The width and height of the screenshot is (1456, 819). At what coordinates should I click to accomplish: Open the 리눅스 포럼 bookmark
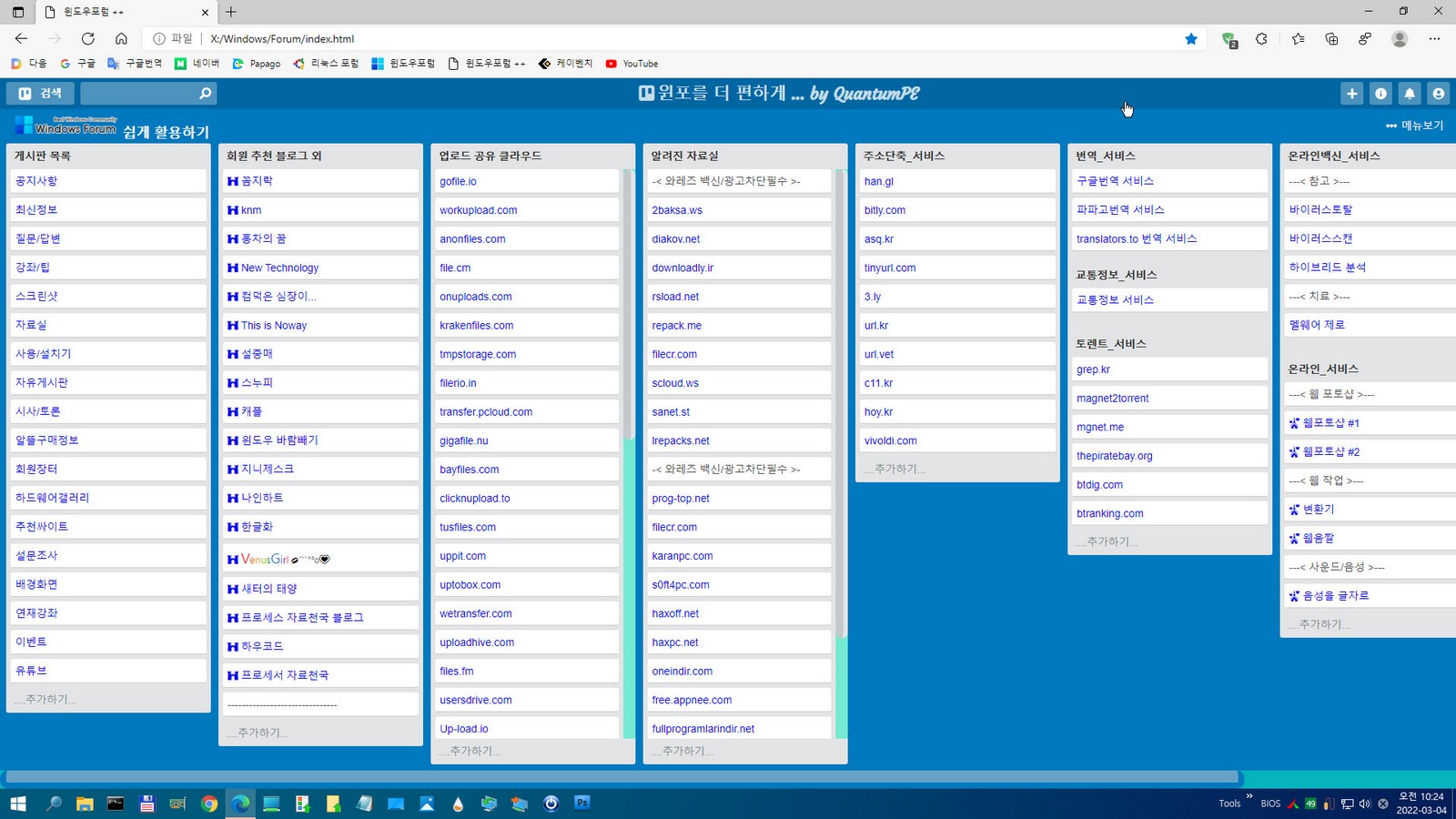(326, 64)
